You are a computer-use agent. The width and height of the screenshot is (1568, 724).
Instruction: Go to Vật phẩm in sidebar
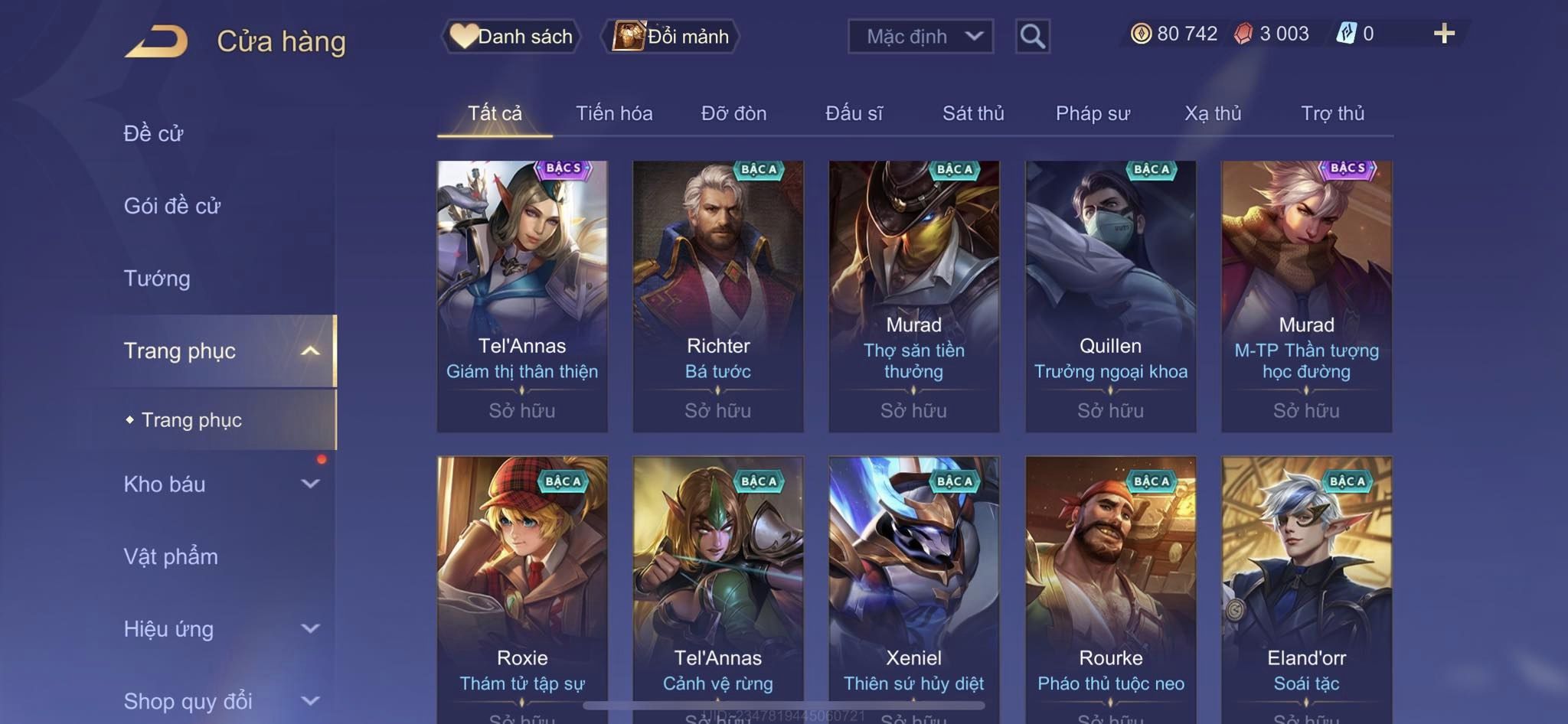click(x=171, y=556)
